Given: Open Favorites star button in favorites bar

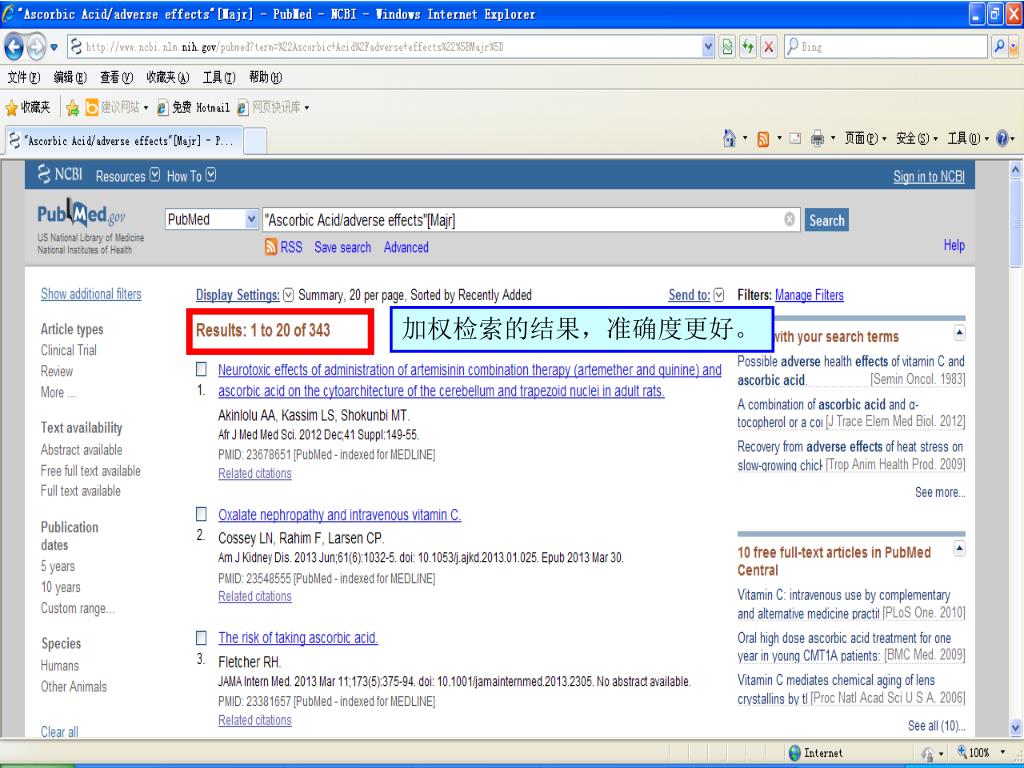Looking at the screenshot, I should click(27, 108).
